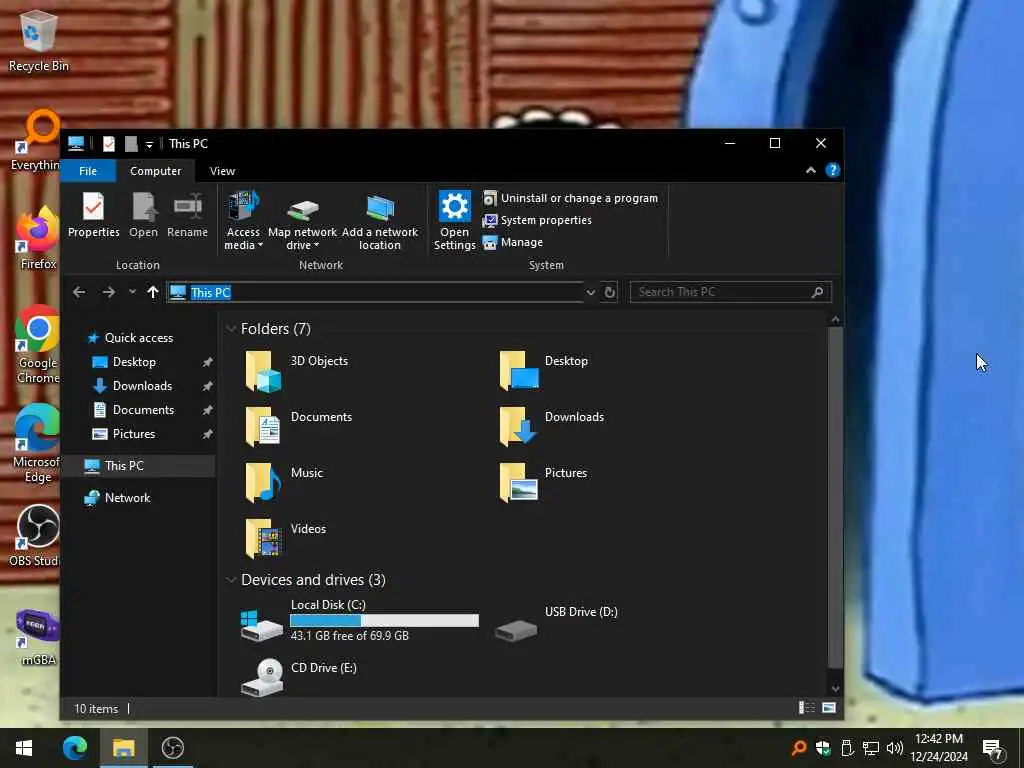The width and height of the screenshot is (1024, 768).
Task: Open Windows Security tray icon
Action: coord(823,748)
